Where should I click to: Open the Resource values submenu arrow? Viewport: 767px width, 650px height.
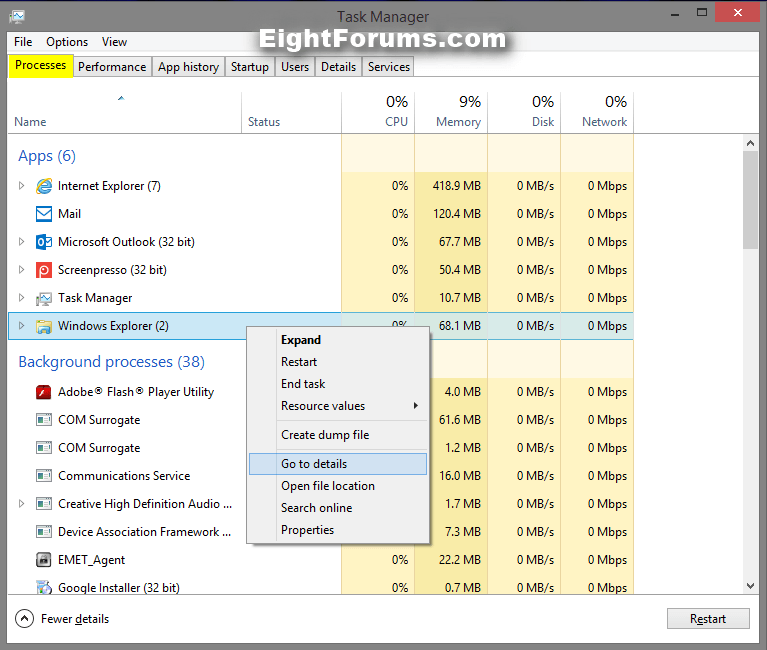[x=415, y=405]
